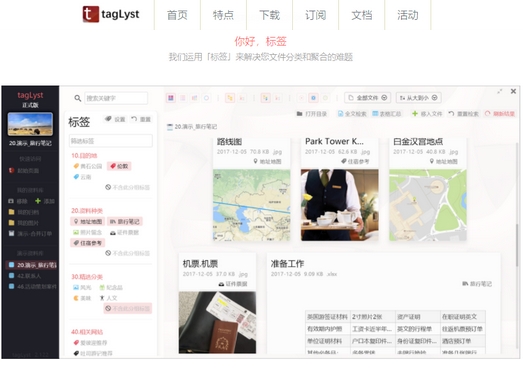523x375 pixels.
Task: Click the 全文检索 button
Action: 352,114
